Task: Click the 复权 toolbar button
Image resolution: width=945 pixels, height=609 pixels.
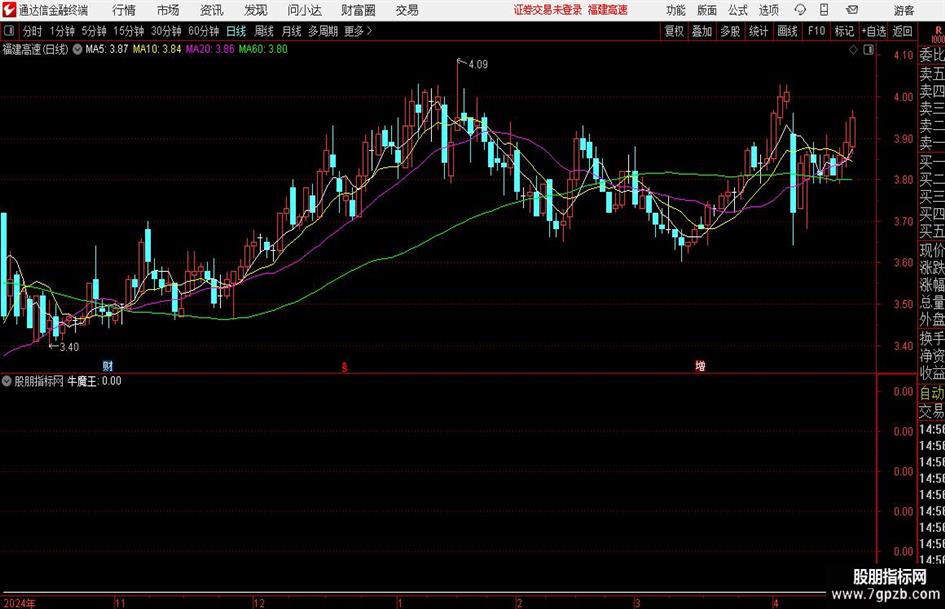Action: click(674, 31)
